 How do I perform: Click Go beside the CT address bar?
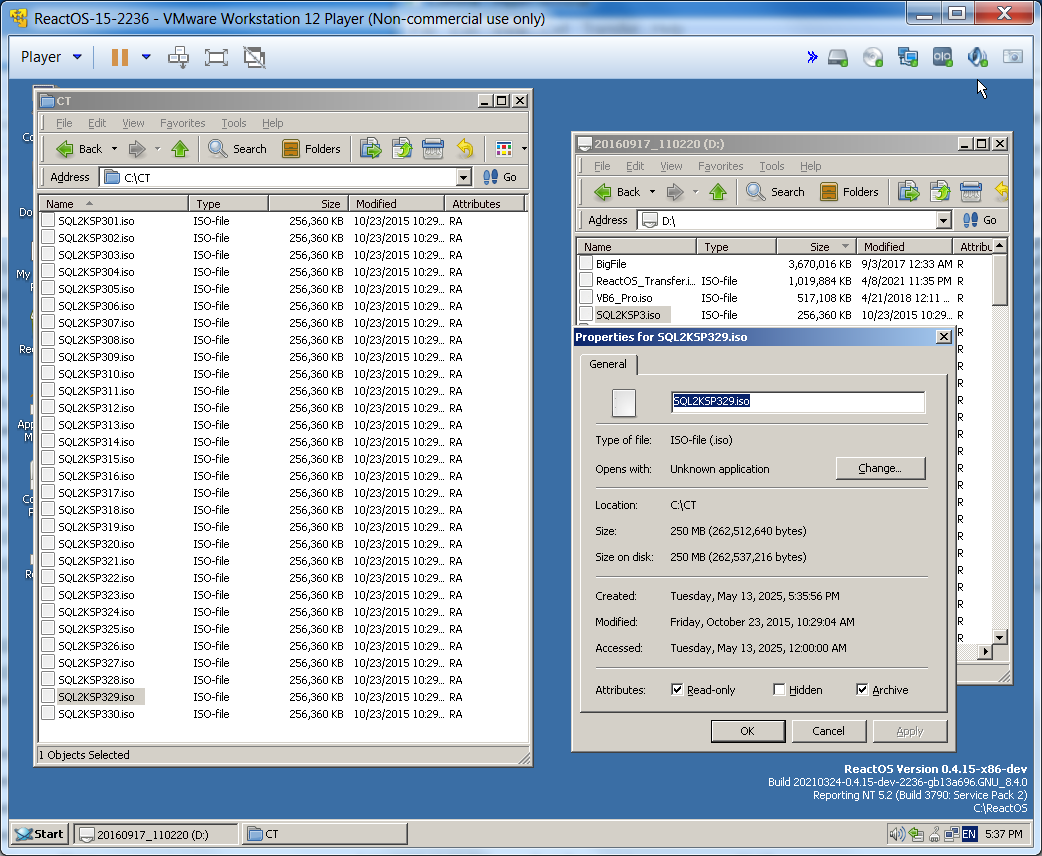click(x=500, y=177)
